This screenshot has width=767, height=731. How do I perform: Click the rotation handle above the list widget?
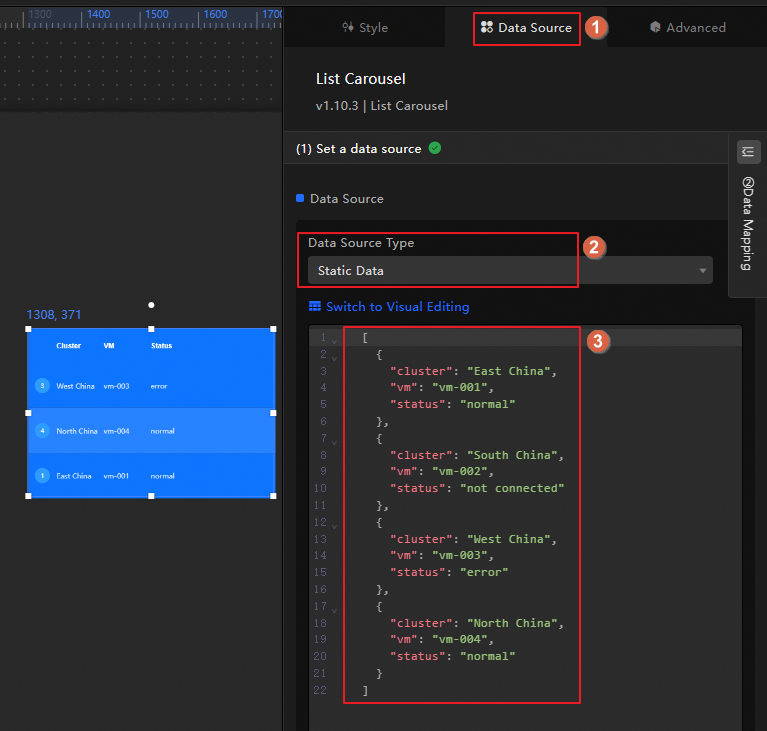pos(152,305)
